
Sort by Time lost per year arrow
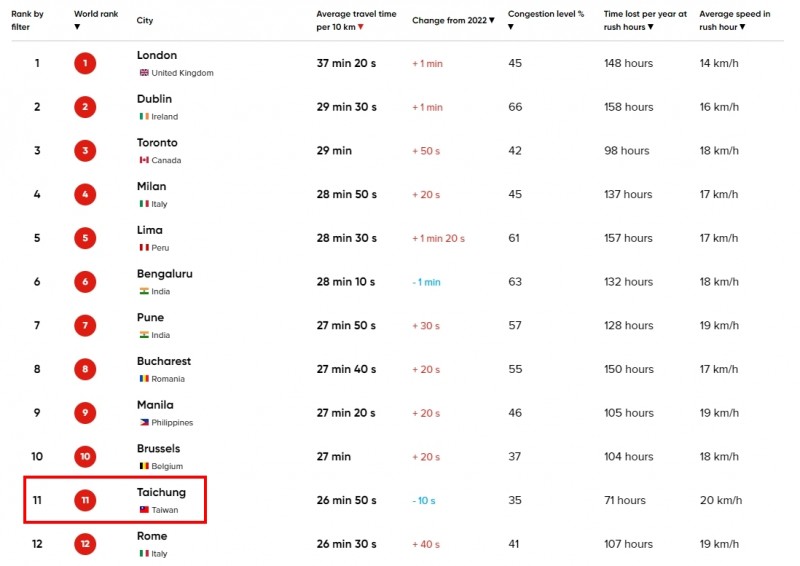click(651, 27)
